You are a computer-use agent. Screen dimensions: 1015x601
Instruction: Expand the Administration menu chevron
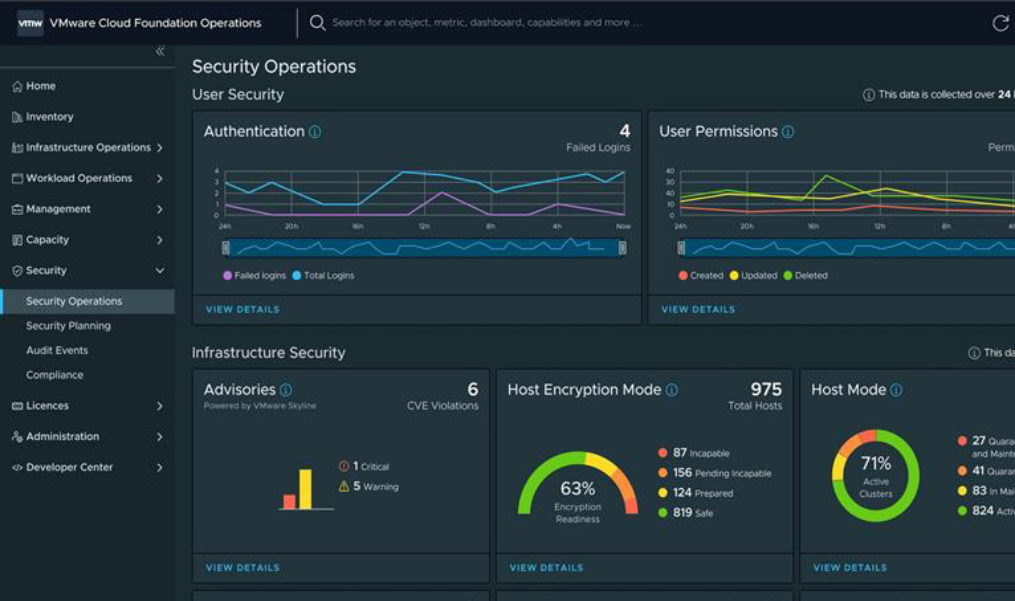tap(159, 437)
